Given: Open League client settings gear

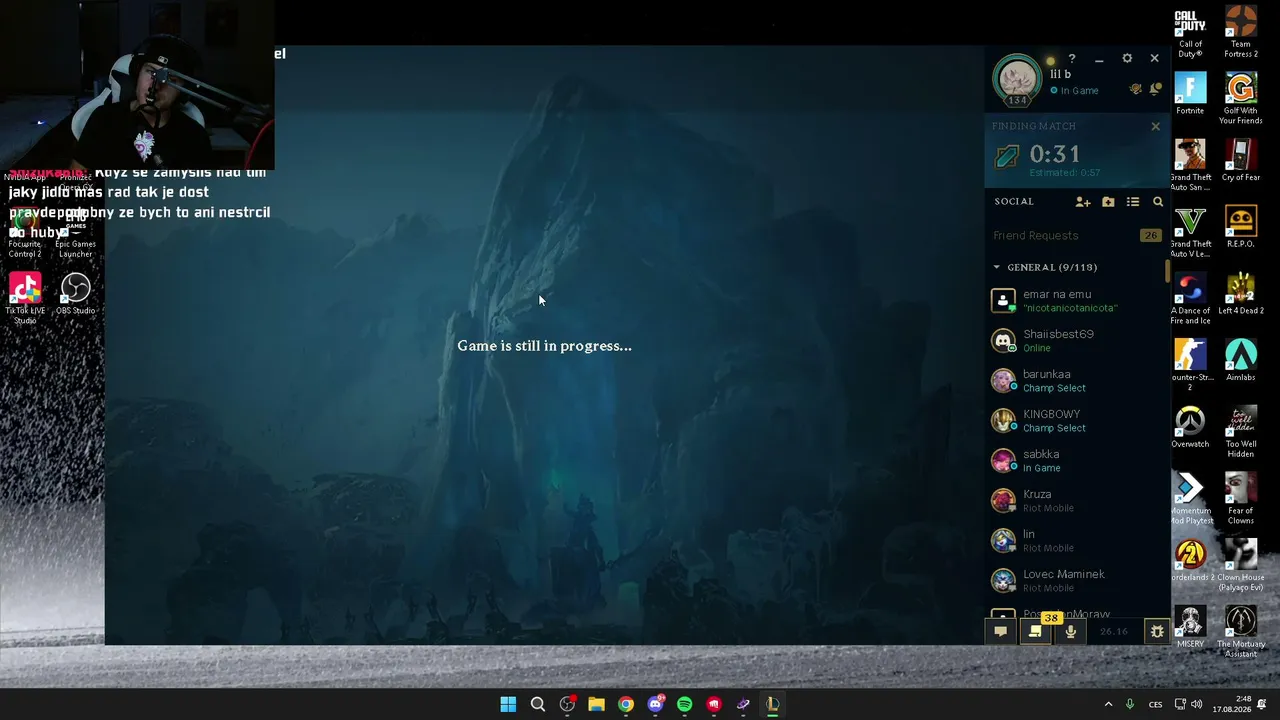Looking at the screenshot, I should pos(1127,59).
